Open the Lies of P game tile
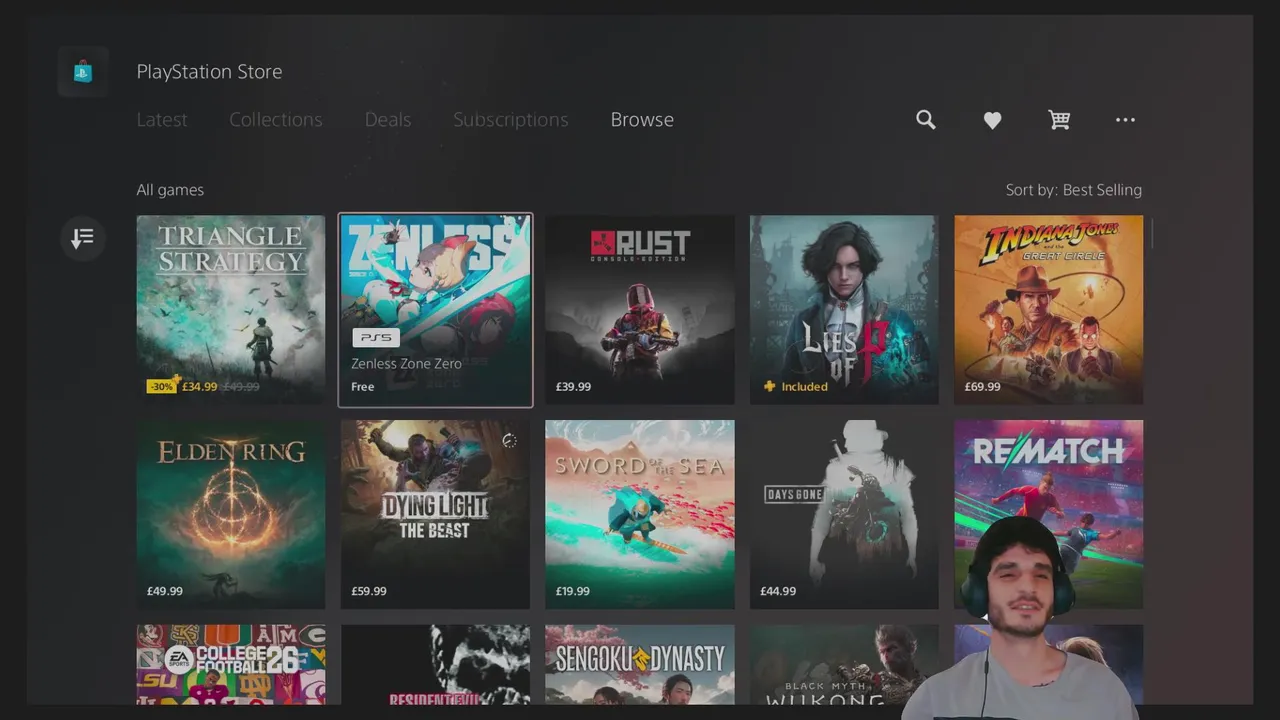Screen dimensions: 1280x720 point(844,310)
